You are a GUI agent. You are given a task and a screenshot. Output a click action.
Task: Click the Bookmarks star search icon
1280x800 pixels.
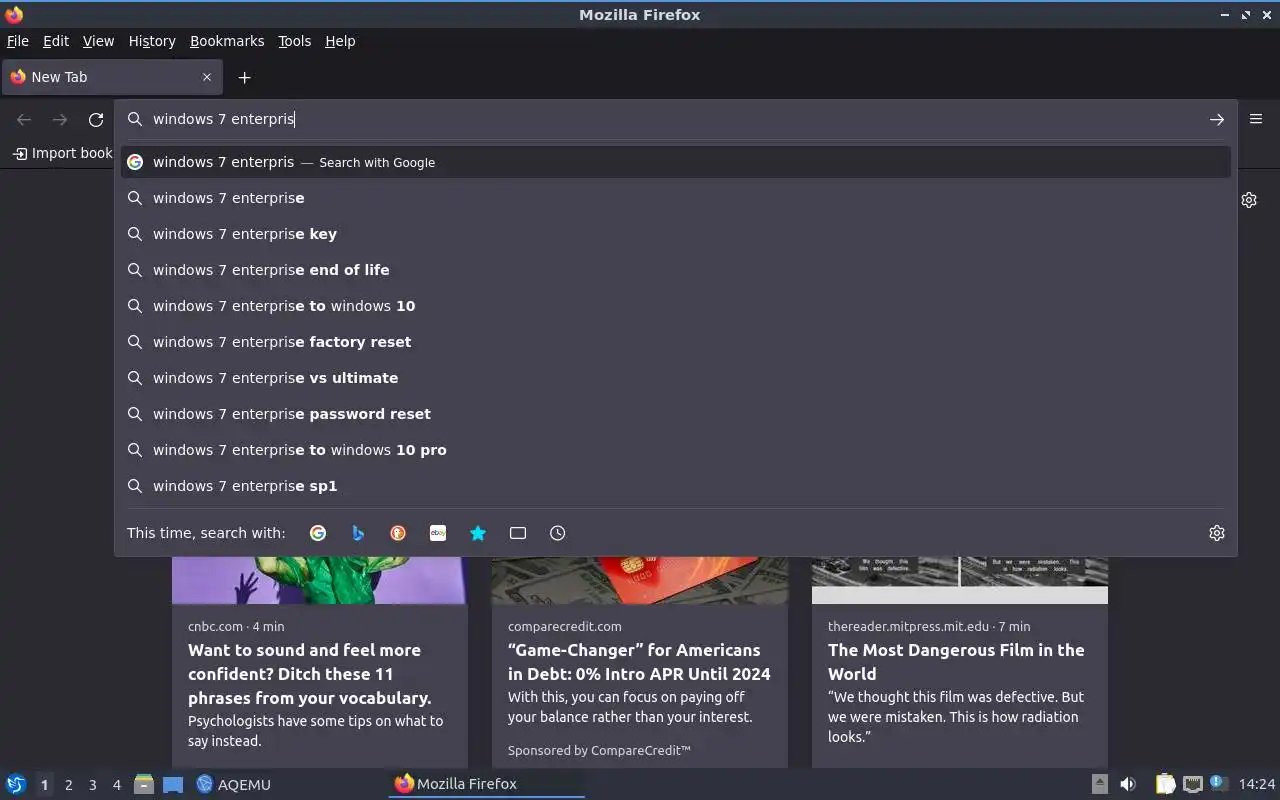point(478,533)
